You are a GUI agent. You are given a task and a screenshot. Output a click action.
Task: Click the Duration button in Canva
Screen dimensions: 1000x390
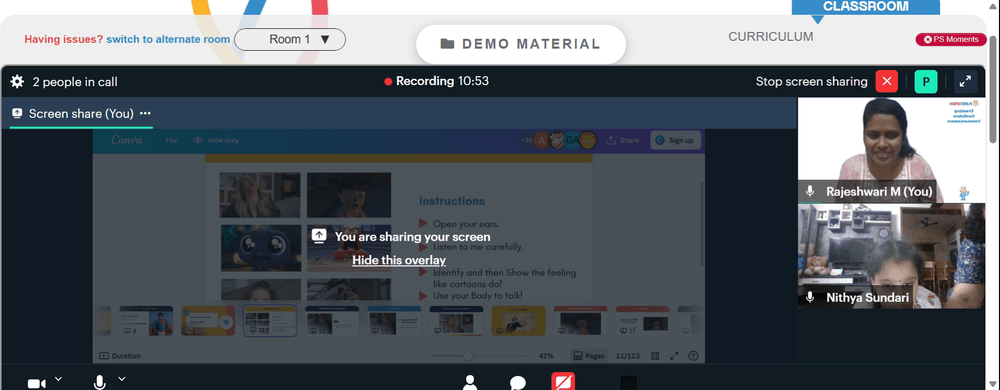pos(120,356)
